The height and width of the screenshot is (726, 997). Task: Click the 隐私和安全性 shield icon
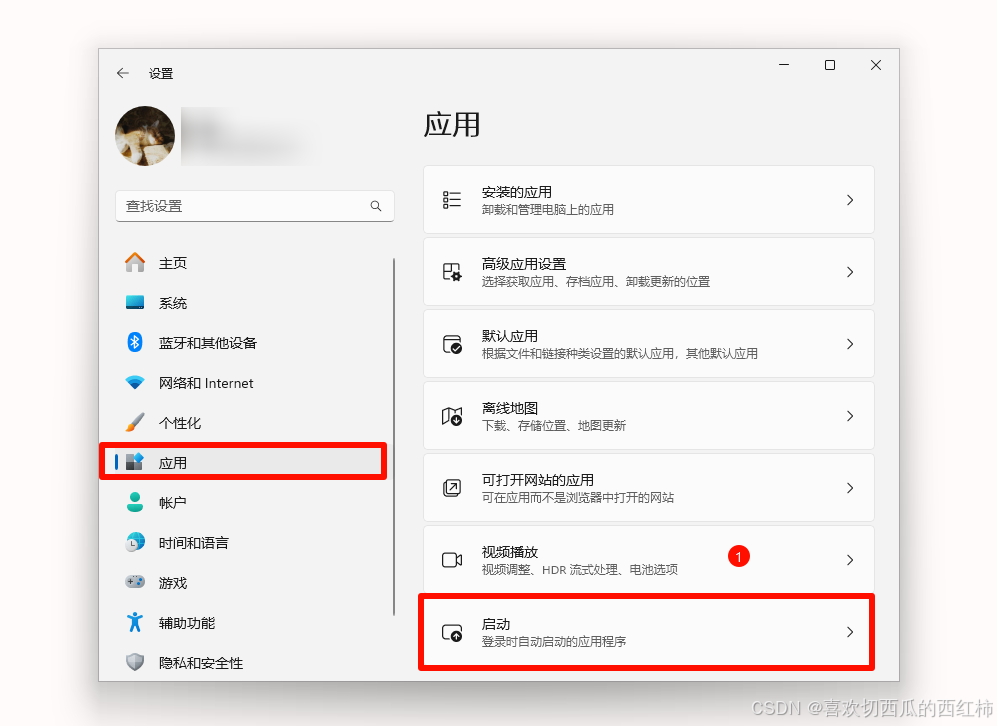point(135,662)
